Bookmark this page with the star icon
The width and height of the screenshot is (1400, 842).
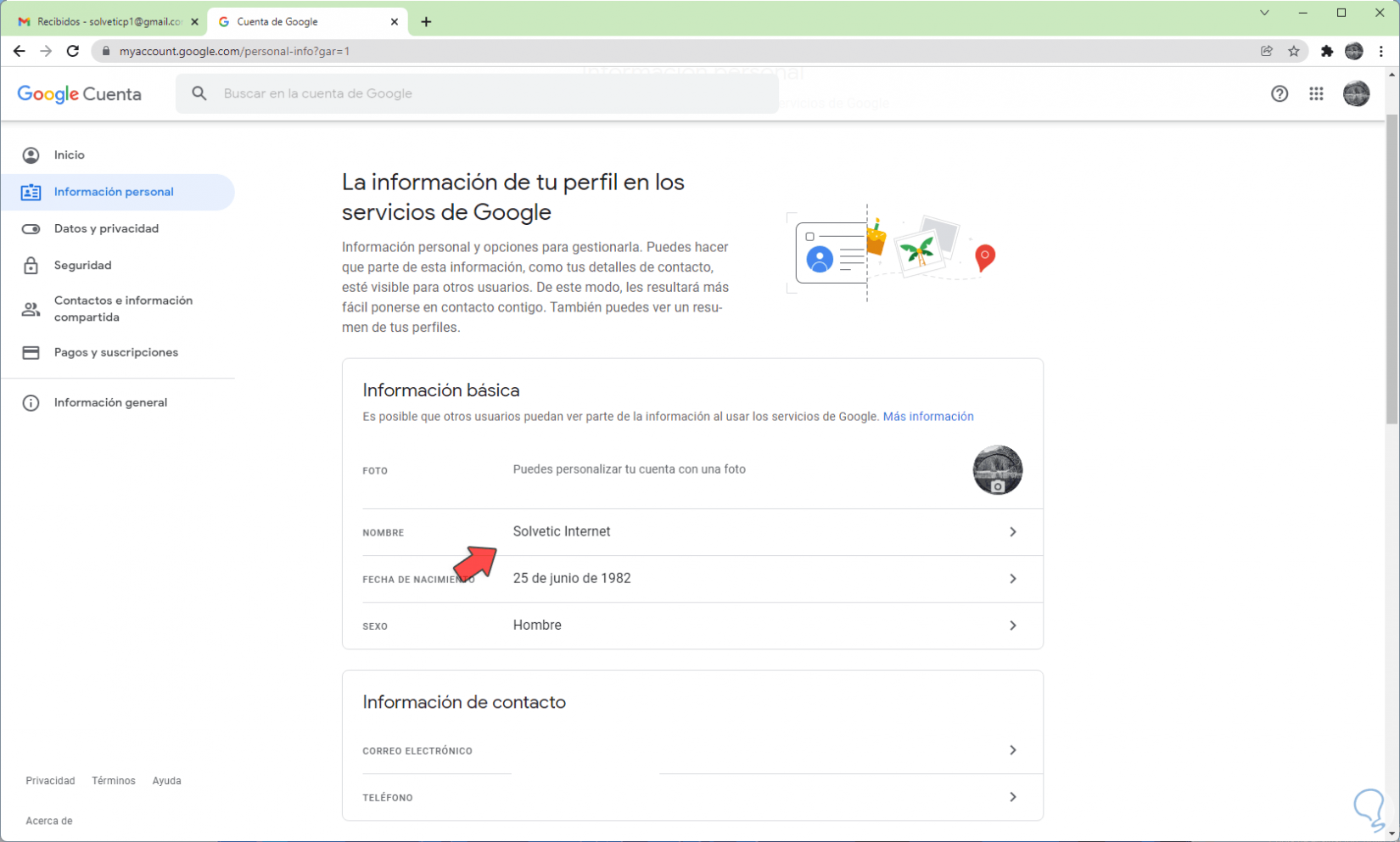click(1294, 51)
